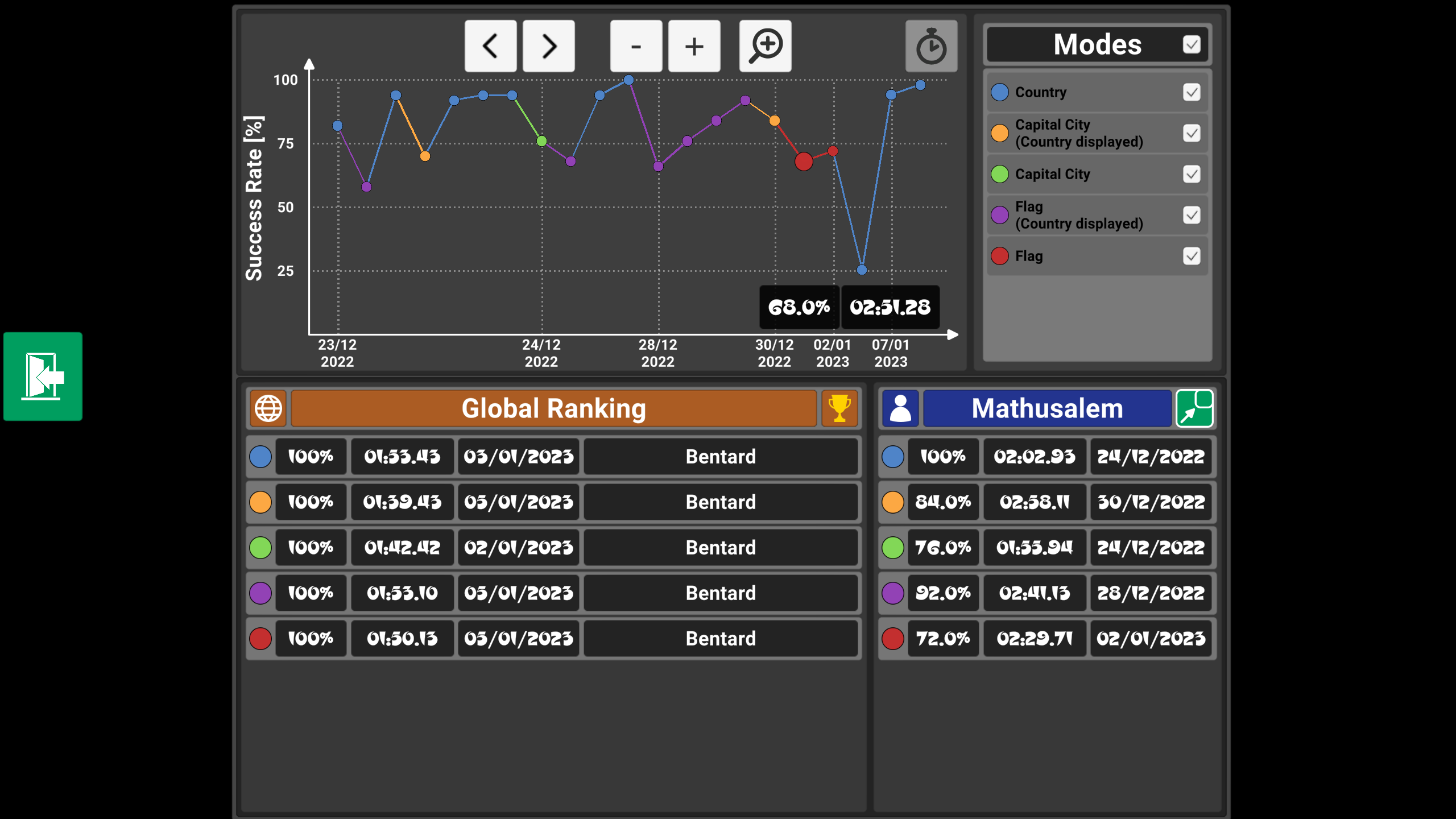Uncheck the Country mode checkbox
Image resolution: width=1456 pixels, height=819 pixels.
pos(1192,92)
